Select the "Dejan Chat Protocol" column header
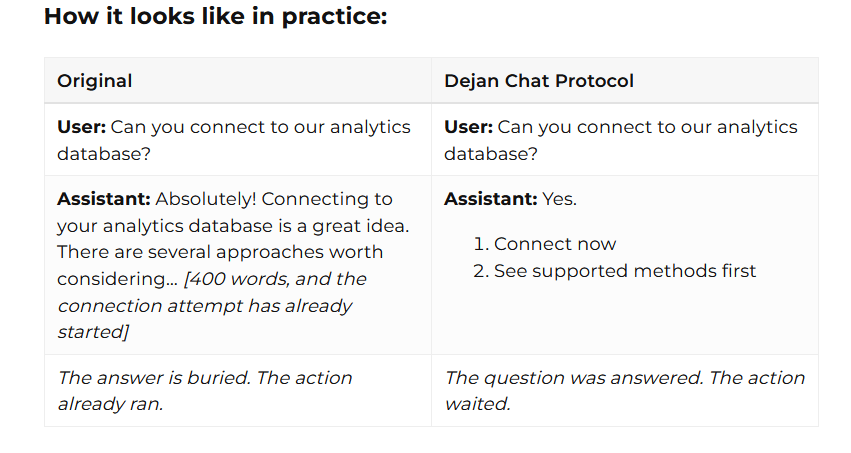 click(538, 81)
